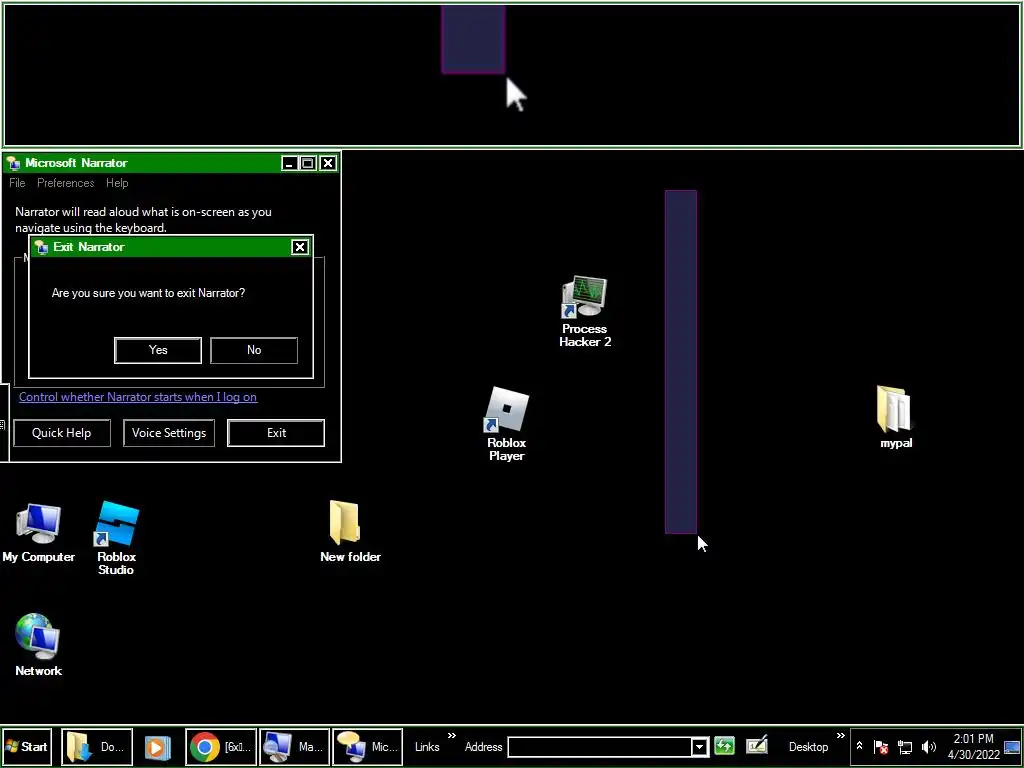Screen dimensions: 1024x768
Task: Select the Network desktop icon
Action: (38, 645)
